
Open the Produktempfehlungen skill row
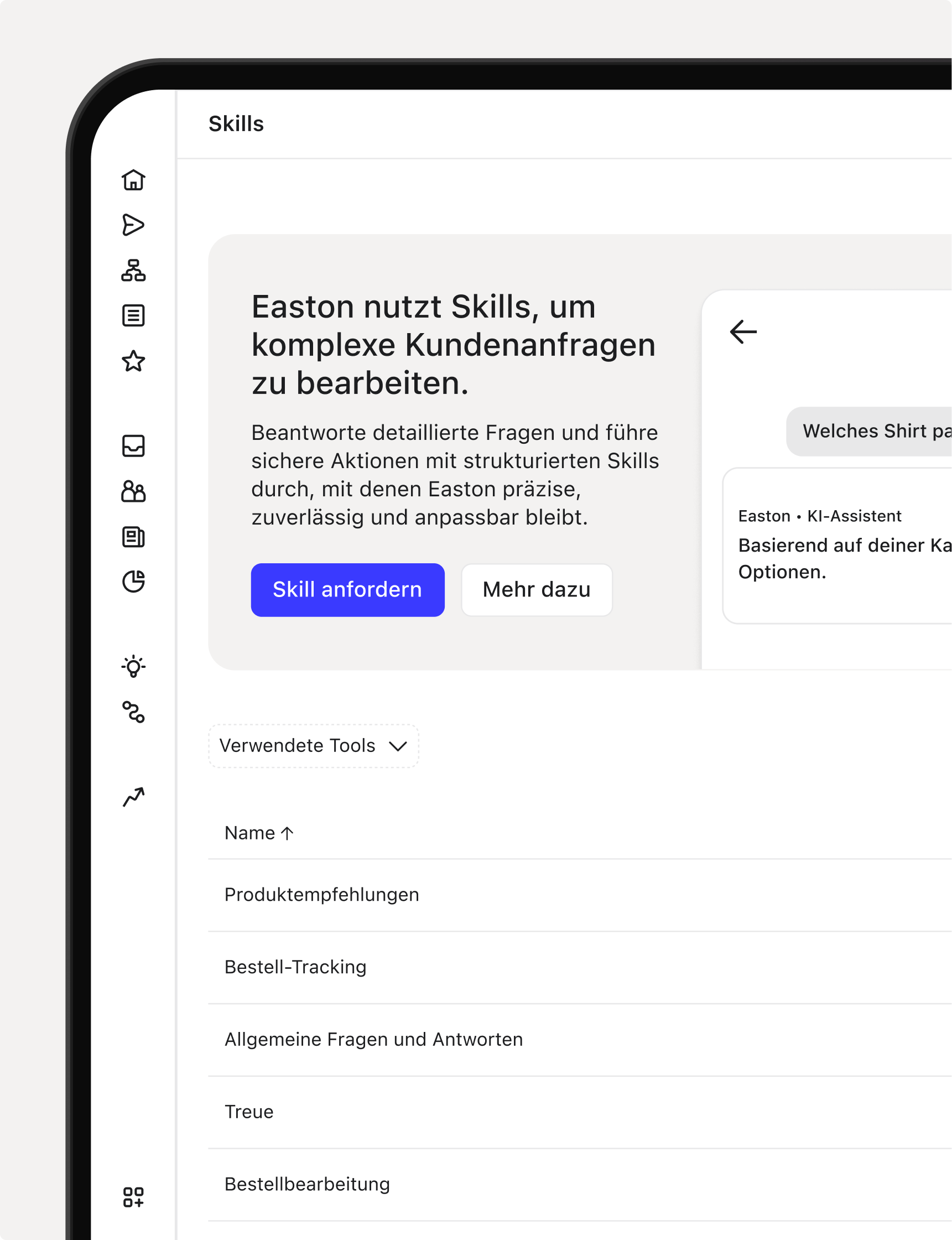(580, 895)
